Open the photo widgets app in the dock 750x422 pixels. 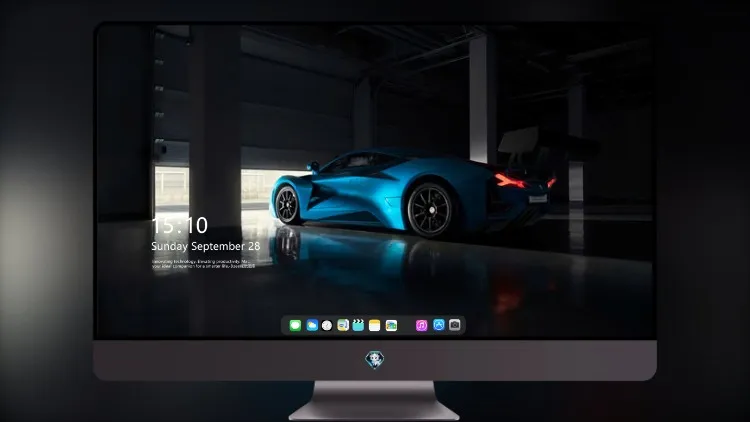[391, 325]
